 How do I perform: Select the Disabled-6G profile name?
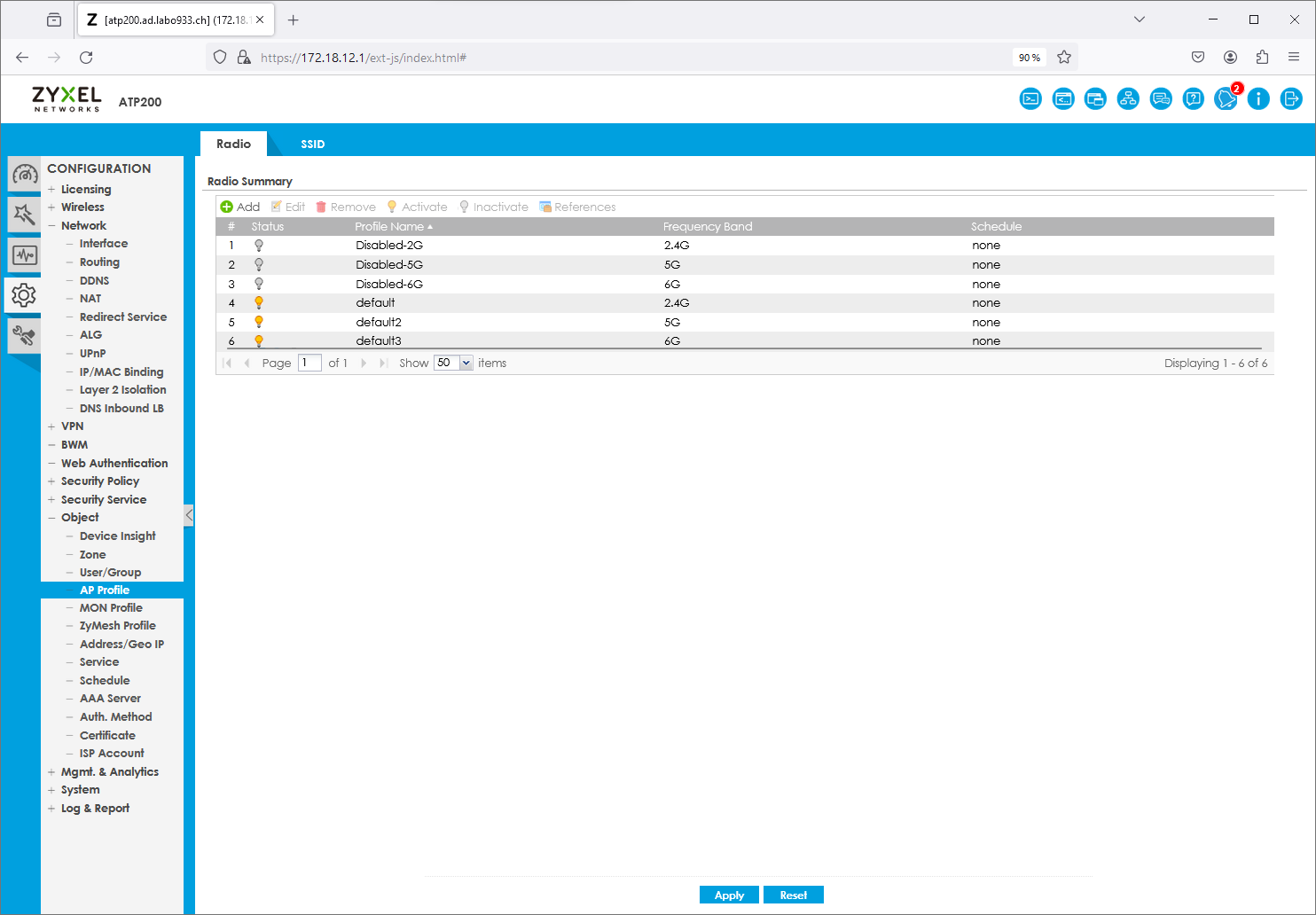389,284
